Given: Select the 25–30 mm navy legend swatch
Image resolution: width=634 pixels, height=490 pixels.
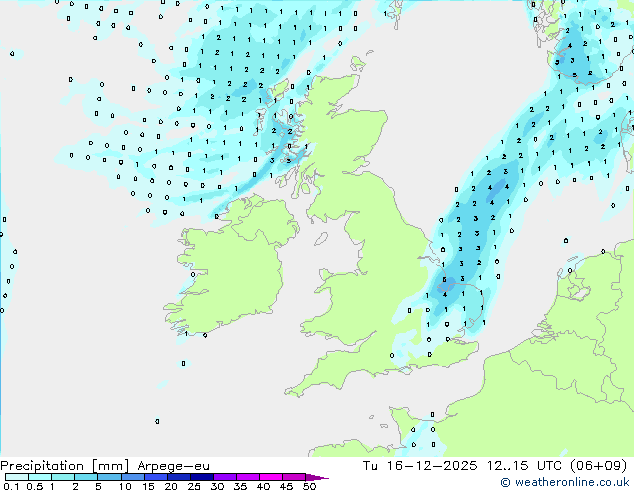Looking at the screenshot, I should tap(201, 477).
